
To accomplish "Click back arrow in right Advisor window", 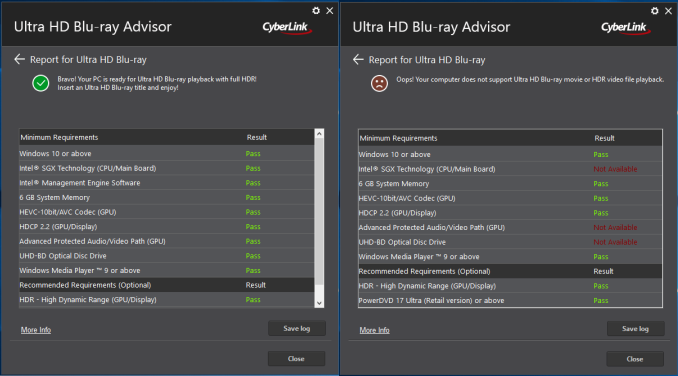I will coord(358,60).
